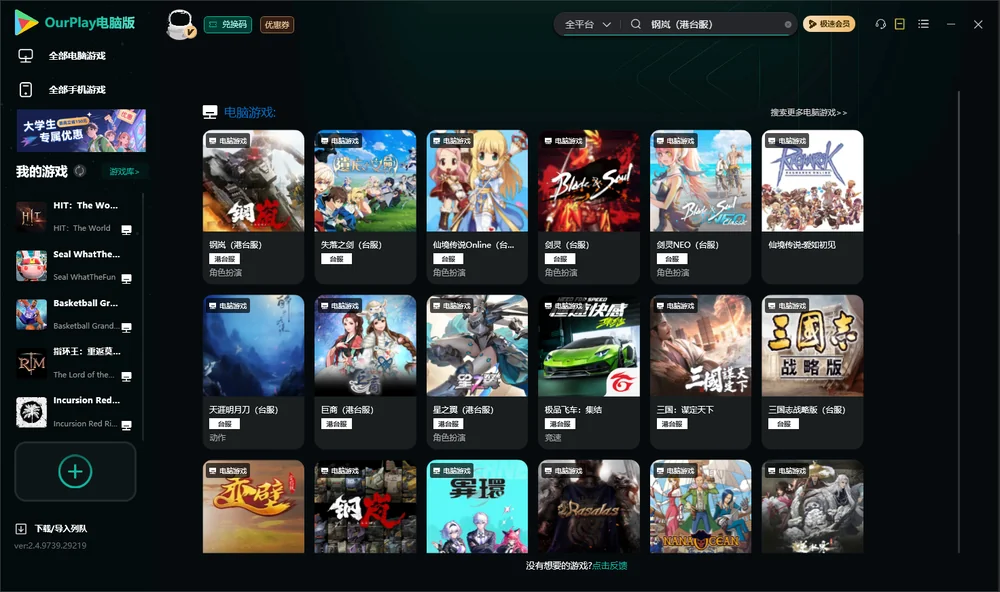Open the Rasalas game thumbnail
This screenshot has height=592, width=1000.
pos(589,507)
